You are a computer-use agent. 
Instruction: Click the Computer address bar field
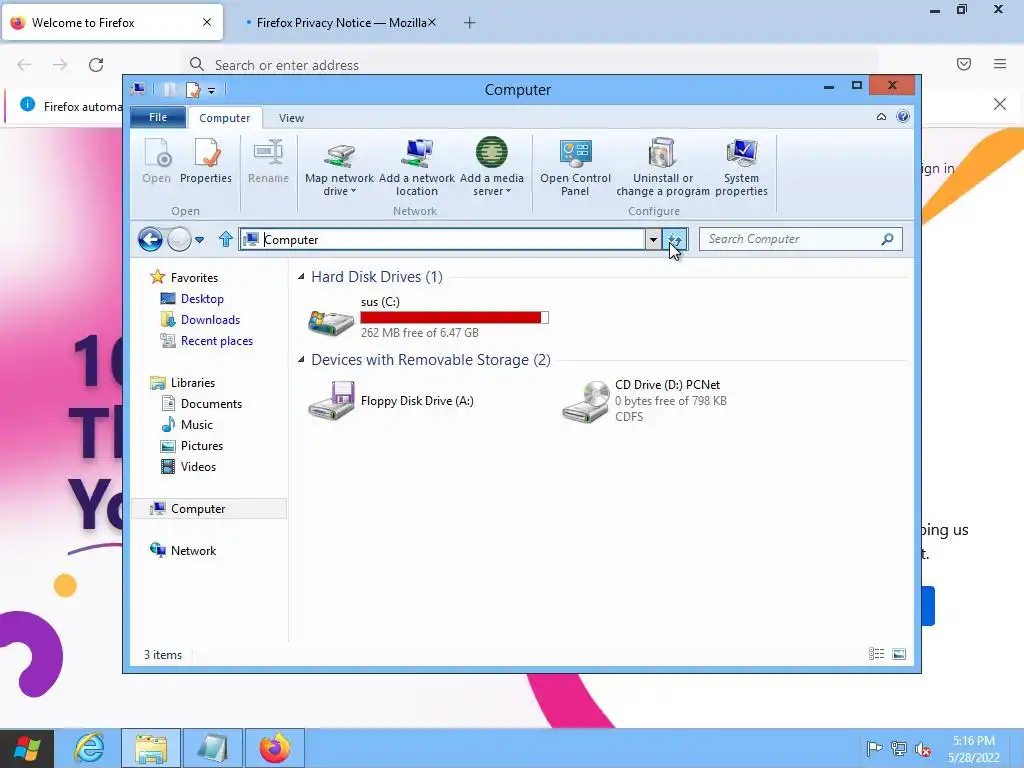point(443,240)
